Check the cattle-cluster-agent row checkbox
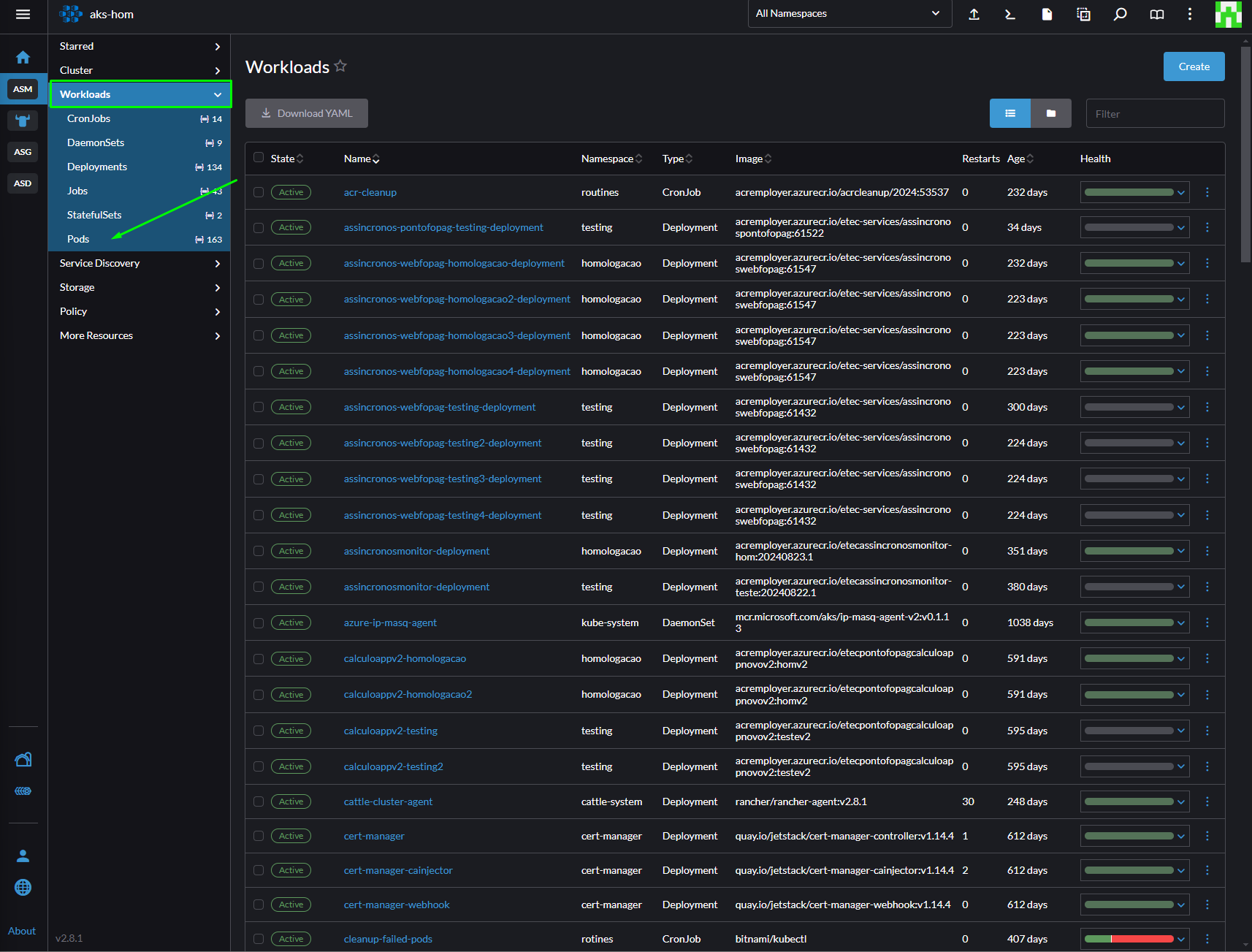 [x=259, y=801]
